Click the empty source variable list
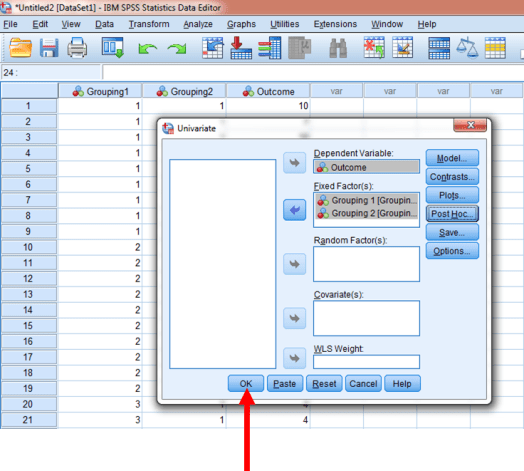Image resolution: width=524 pixels, height=471 pixels. (x=223, y=264)
